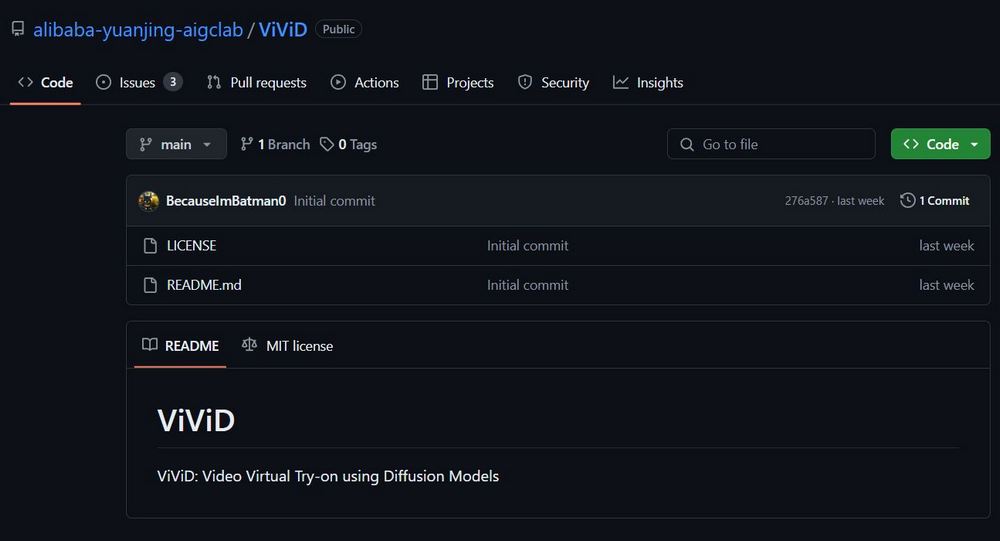Image resolution: width=1000 pixels, height=541 pixels.
Task: Click the README book icon
Action: 150,345
